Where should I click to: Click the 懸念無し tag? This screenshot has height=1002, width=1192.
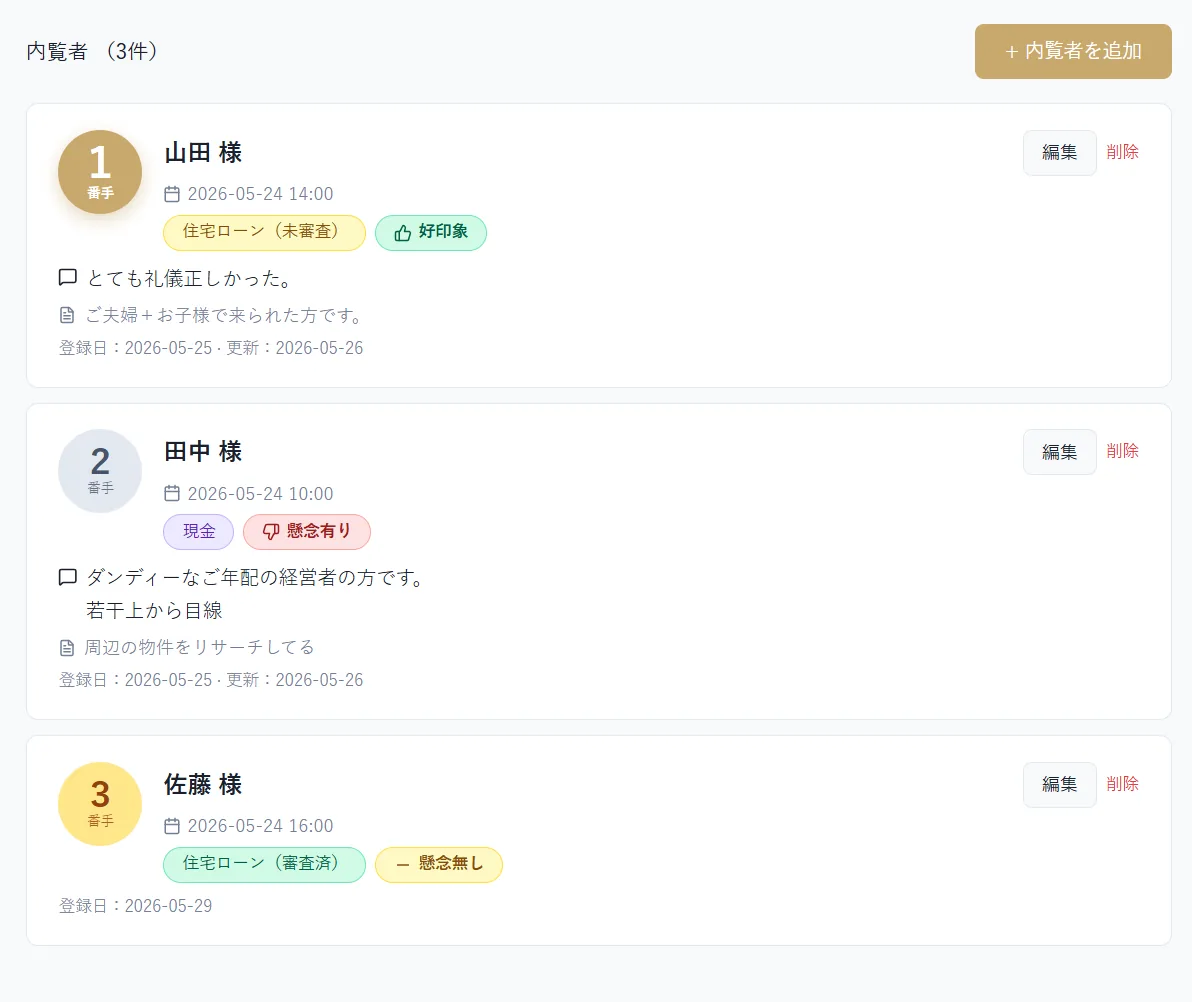point(439,864)
